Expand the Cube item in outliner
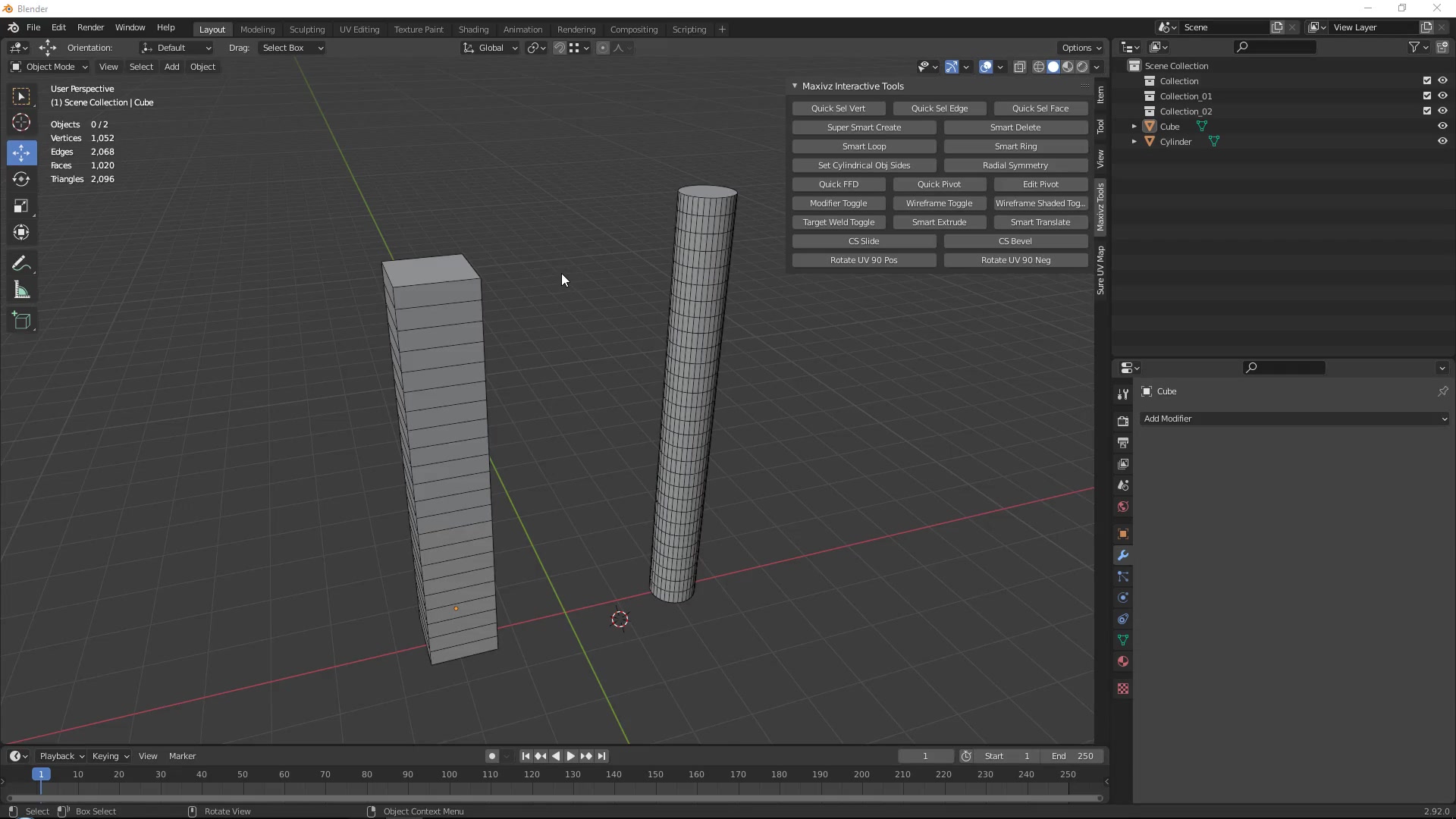Viewport: 1456px width, 819px height. pos(1134,127)
